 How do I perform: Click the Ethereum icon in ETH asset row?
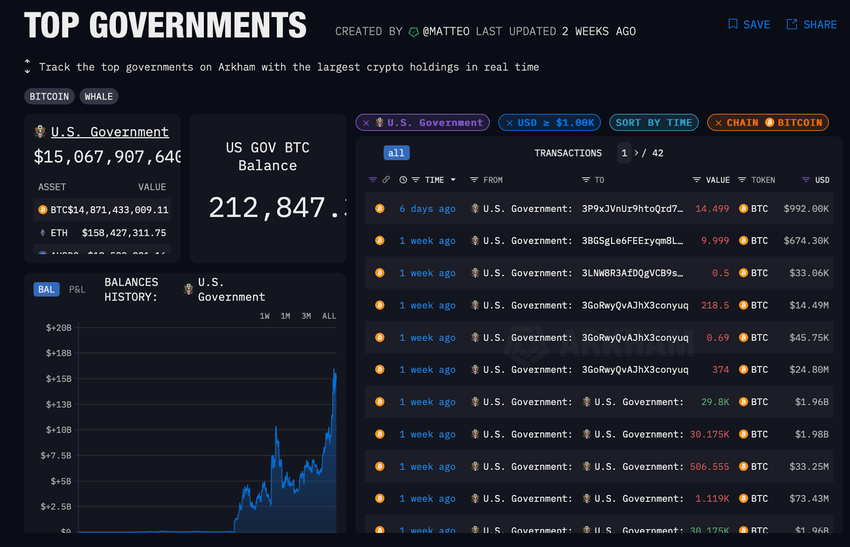42,233
